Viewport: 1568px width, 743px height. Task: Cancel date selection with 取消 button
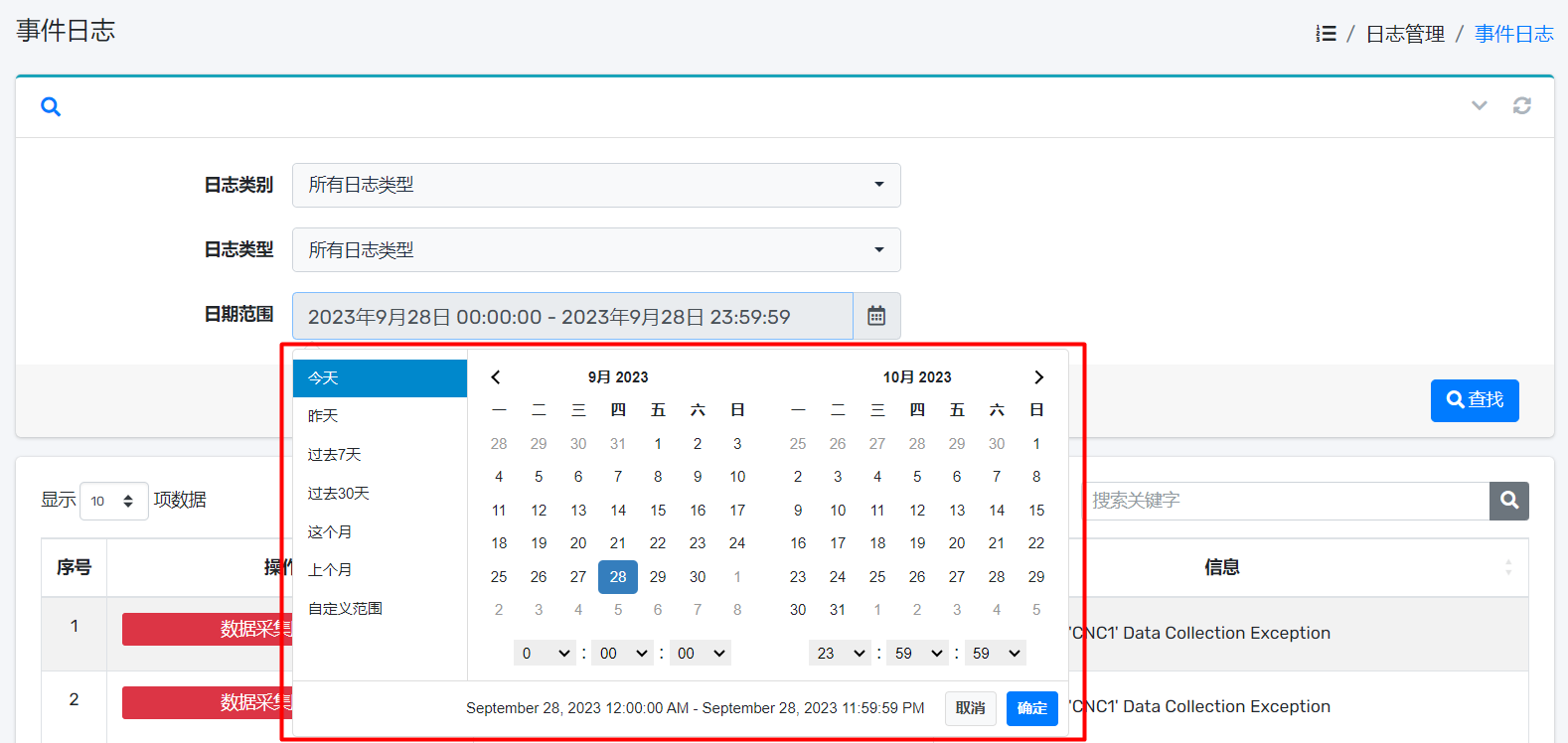(x=970, y=708)
